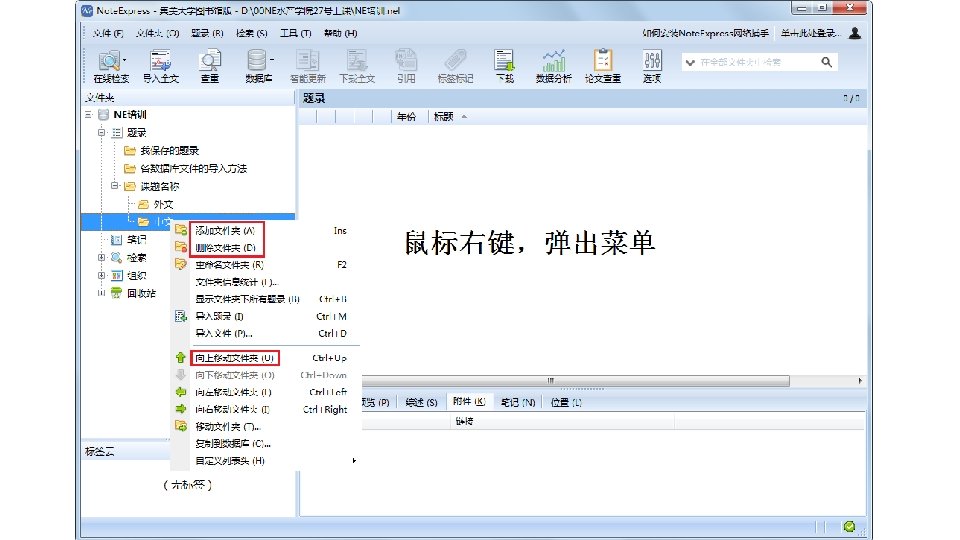
Task: Select the 外文 folder
Action: pyautogui.click(x=163, y=204)
